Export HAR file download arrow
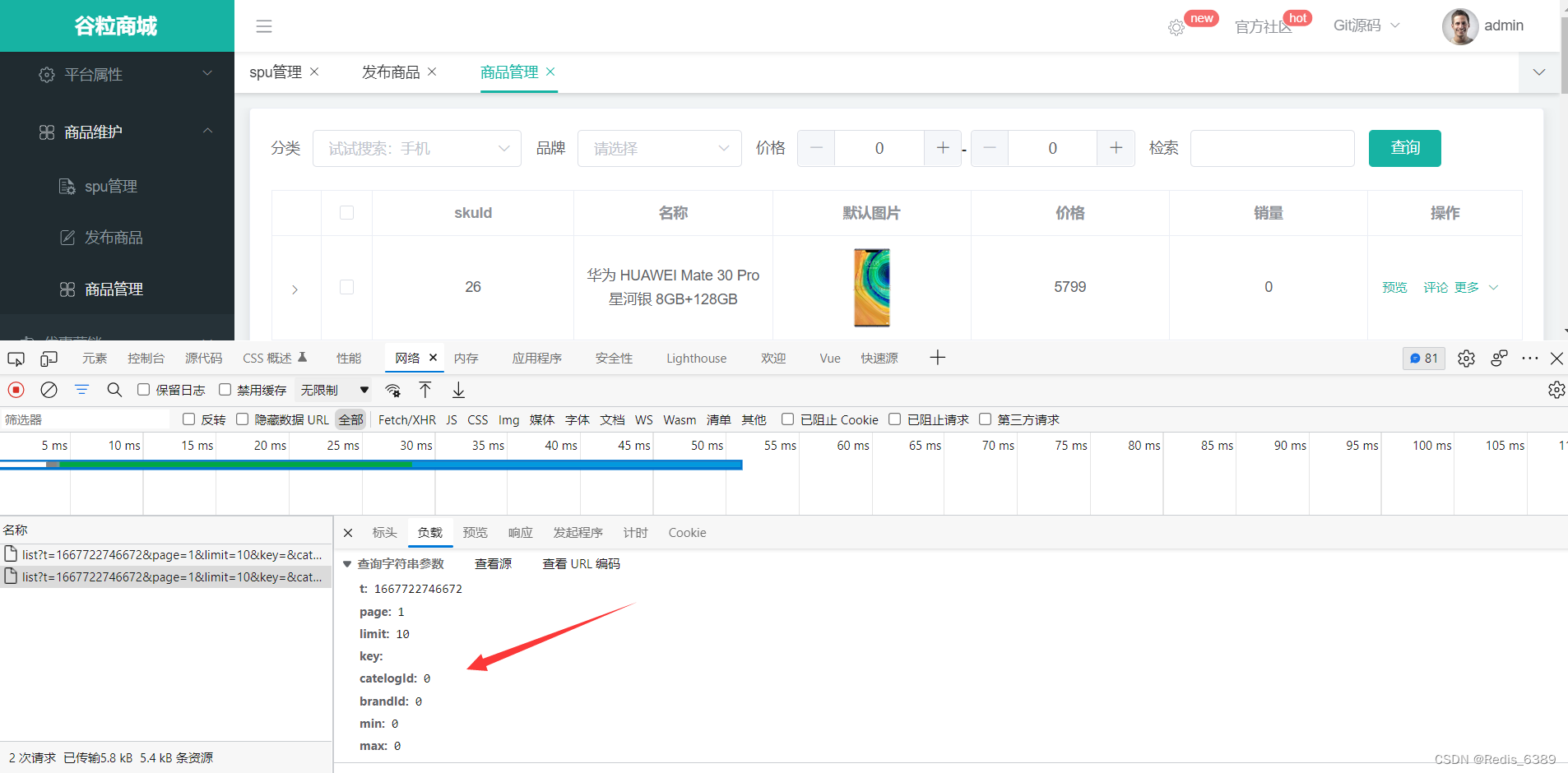The height and width of the screenshot is (773, 1568). click(x=458, y=390)
